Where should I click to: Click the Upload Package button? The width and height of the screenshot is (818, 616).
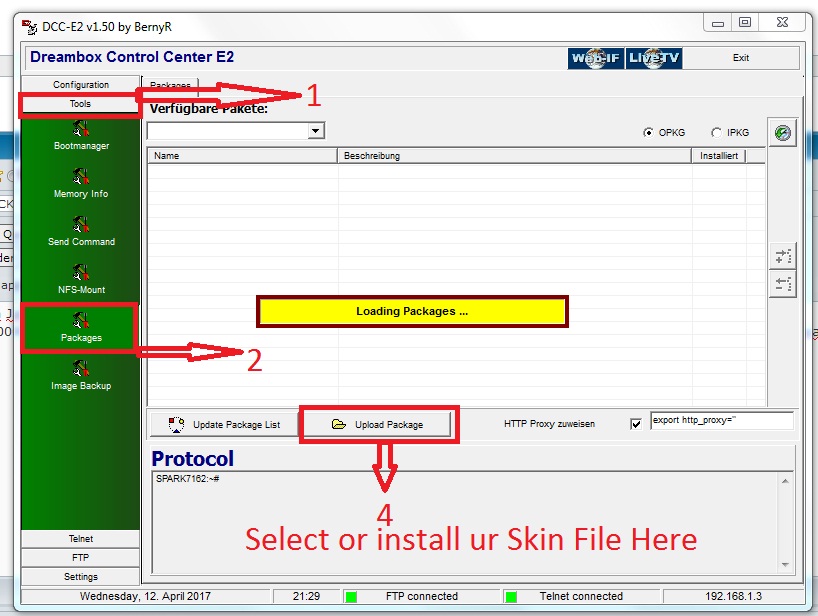[x=377, y=425]
